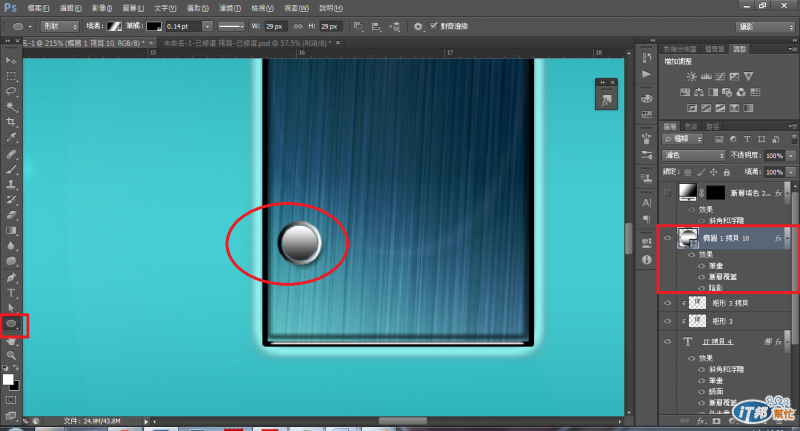
Task: Toggle the align edges checkbox
Action: click(x=434, y=26)
